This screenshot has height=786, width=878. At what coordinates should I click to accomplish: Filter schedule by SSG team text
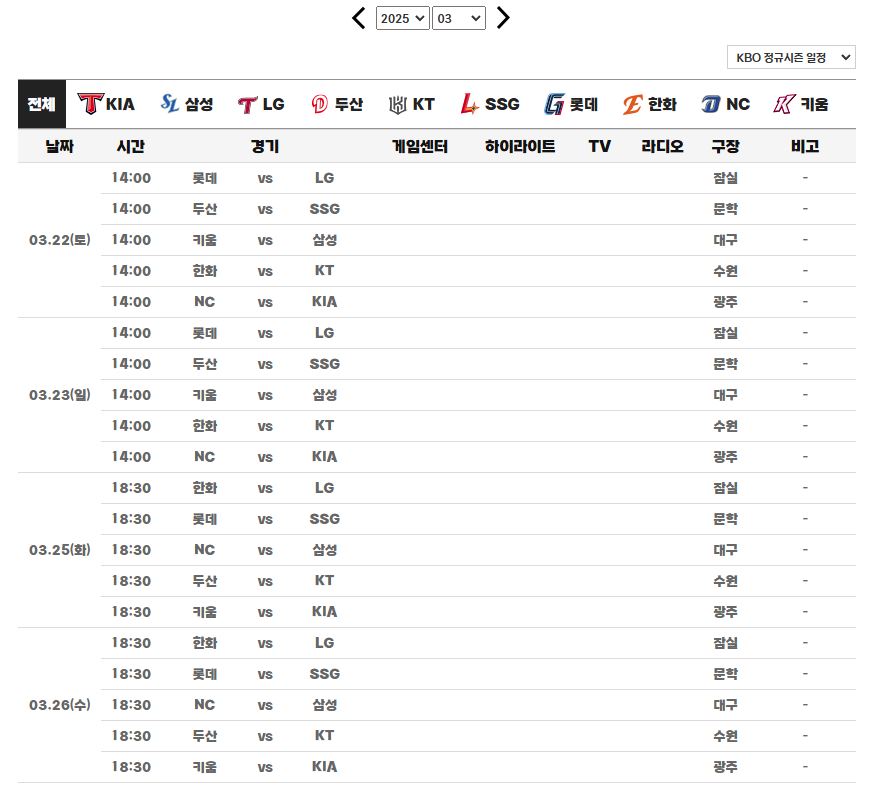pyautogui.click(x=502, y=104)
